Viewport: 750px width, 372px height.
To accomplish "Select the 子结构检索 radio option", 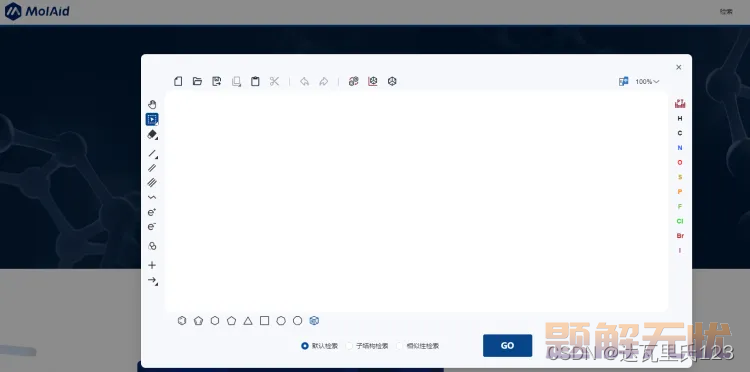I will coord(367,346).
